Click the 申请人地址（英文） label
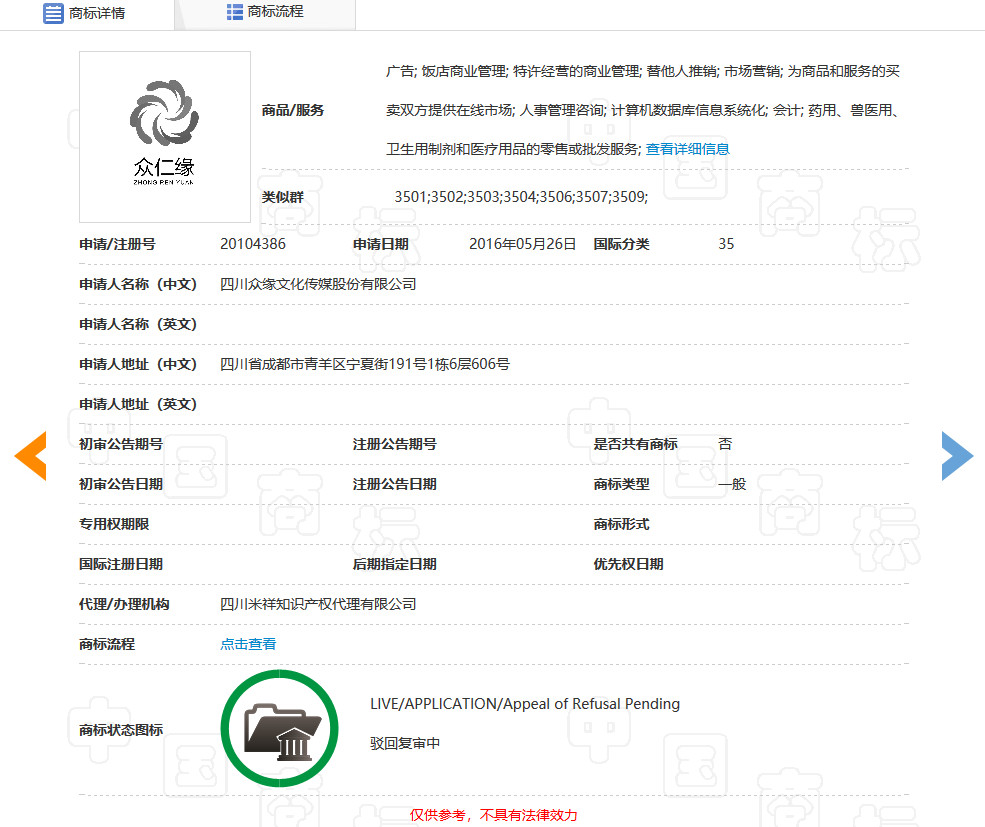The width and height of the screenshot is (985, 827). pyautogui.click(x=138, y=404)
